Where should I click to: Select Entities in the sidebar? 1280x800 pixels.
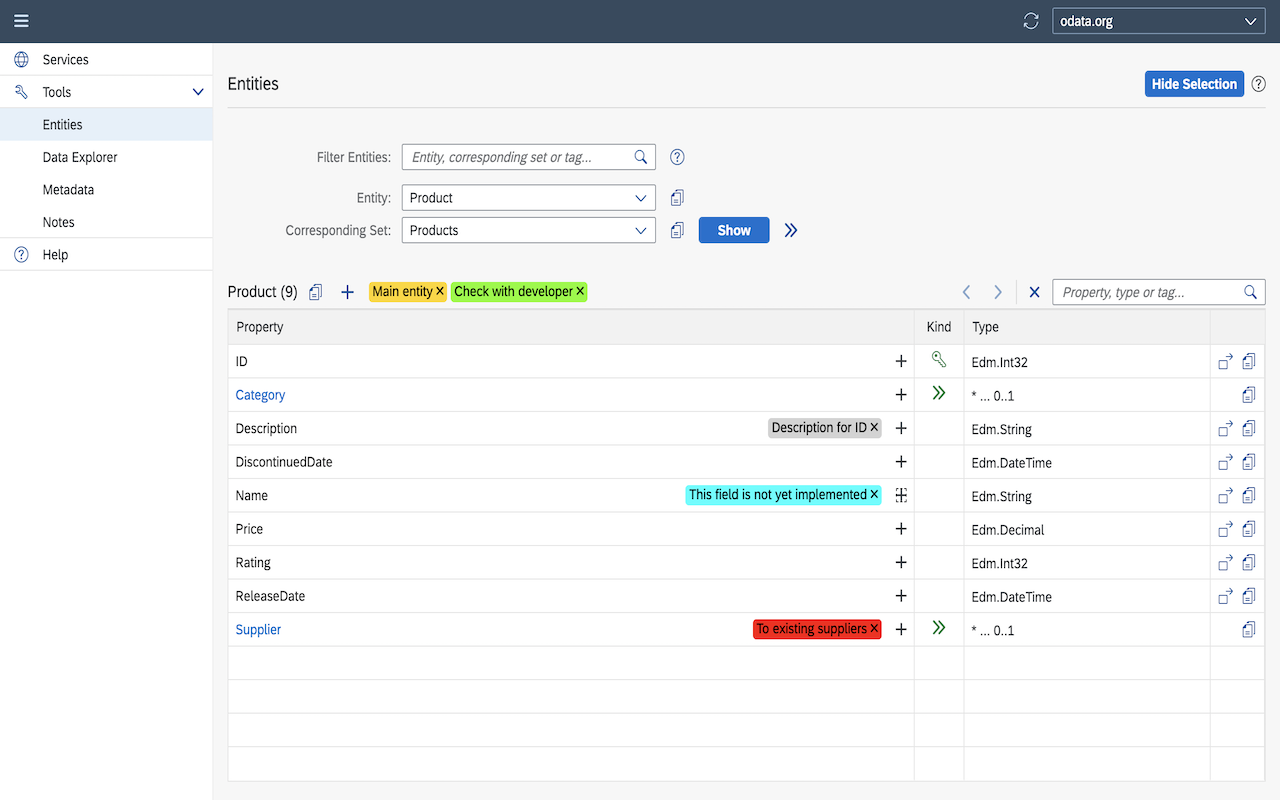point(106,125)
